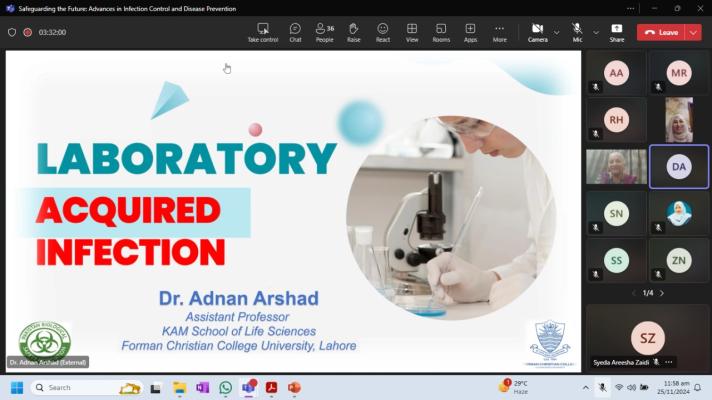Image resolution: width=712 pixels, height=400 pixels.
Task: Click the Share content icon
Action: click(x=616, y=31)
